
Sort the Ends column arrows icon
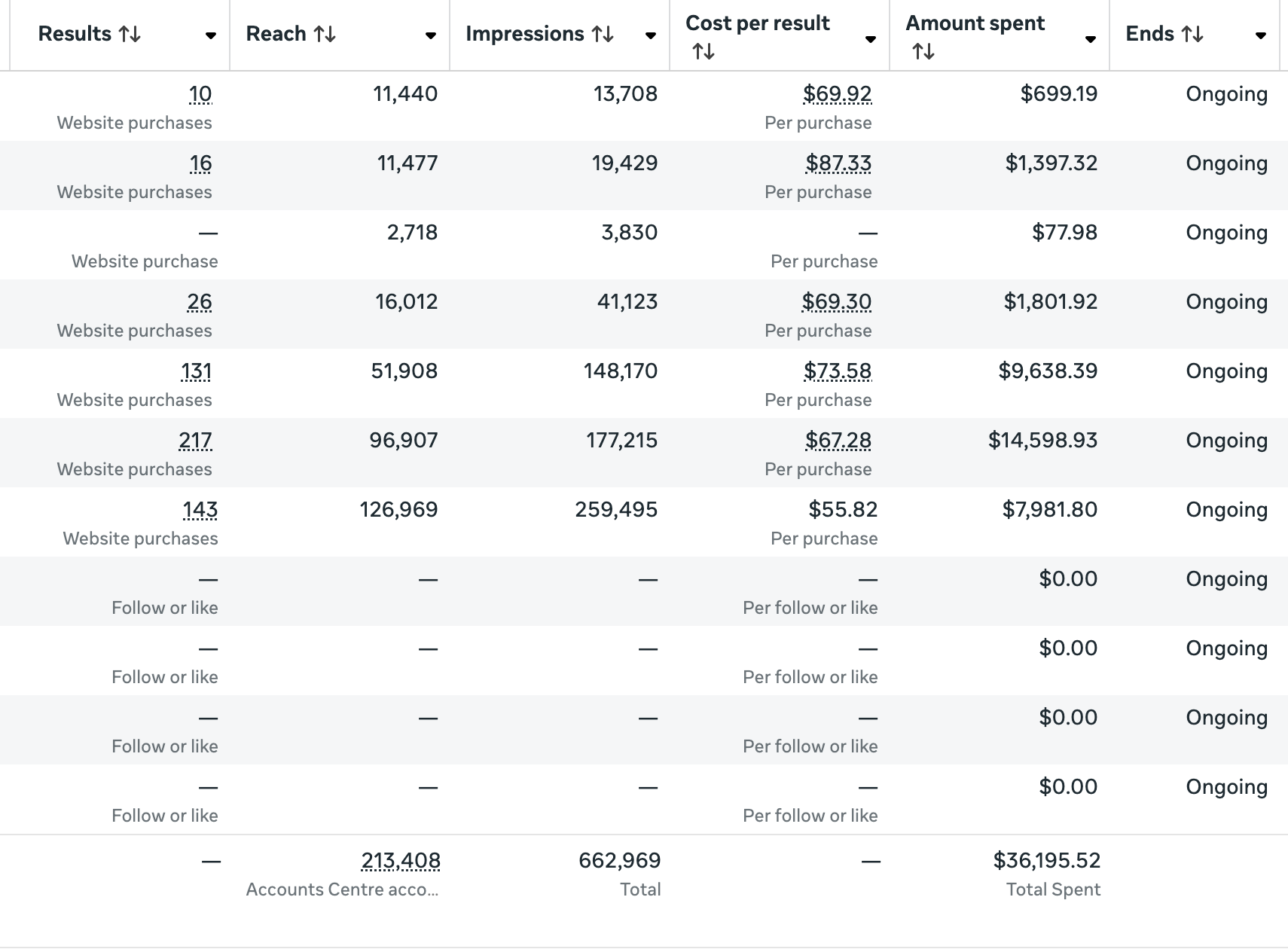[1192, 34]
